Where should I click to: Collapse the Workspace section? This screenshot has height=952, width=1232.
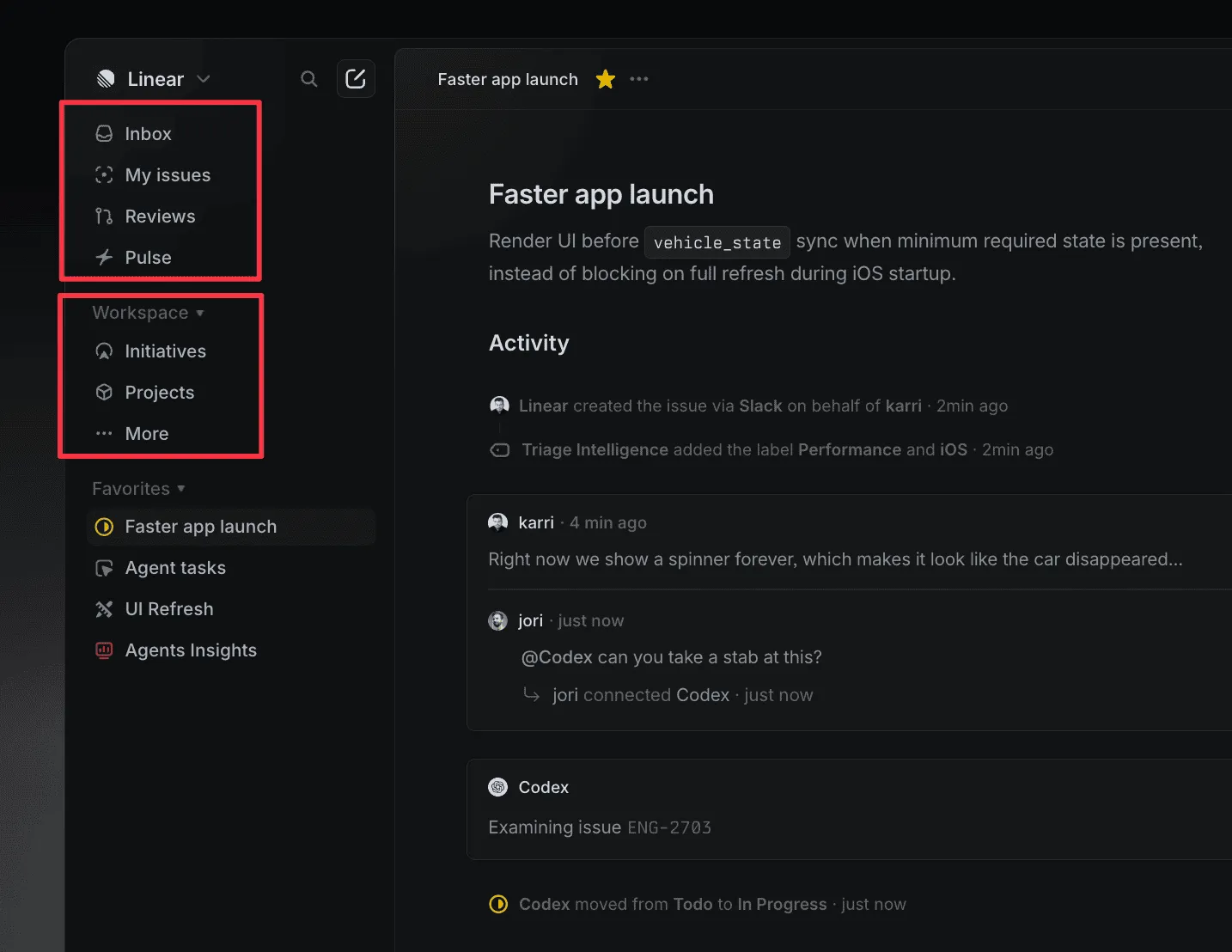tap(148, 313)
